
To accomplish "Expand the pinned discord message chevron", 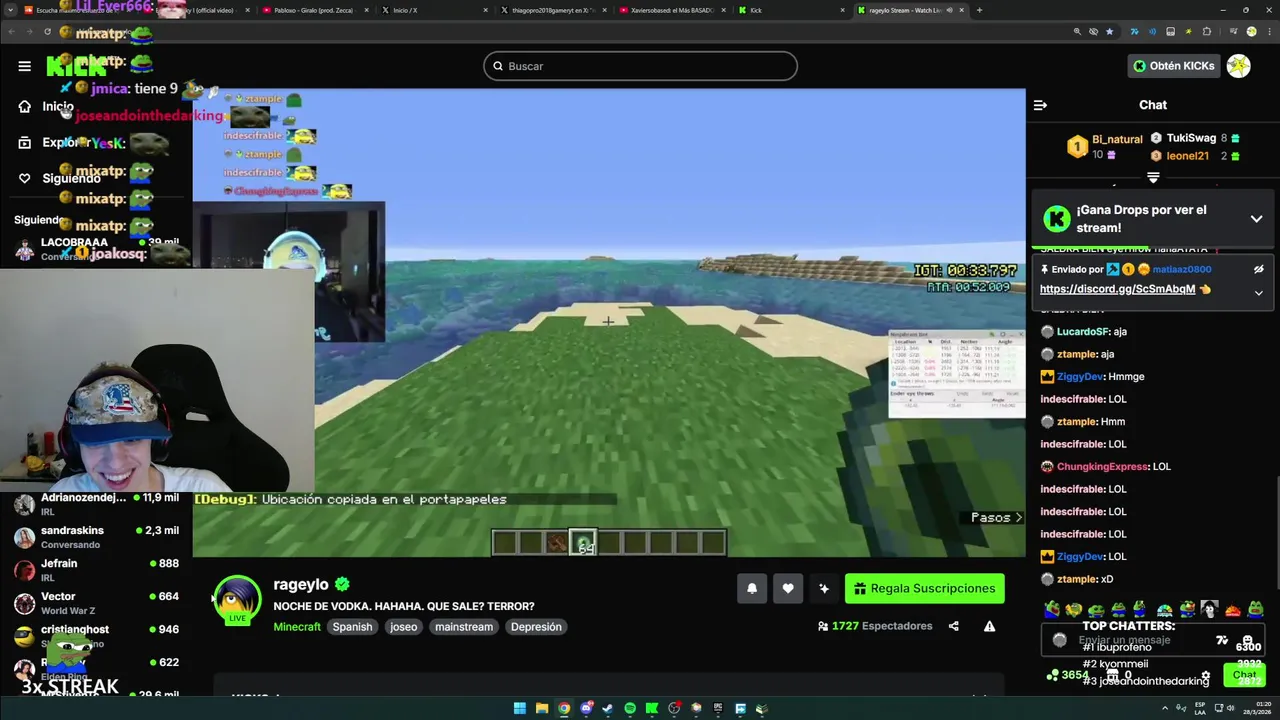I will click(x=1258, y=292).
